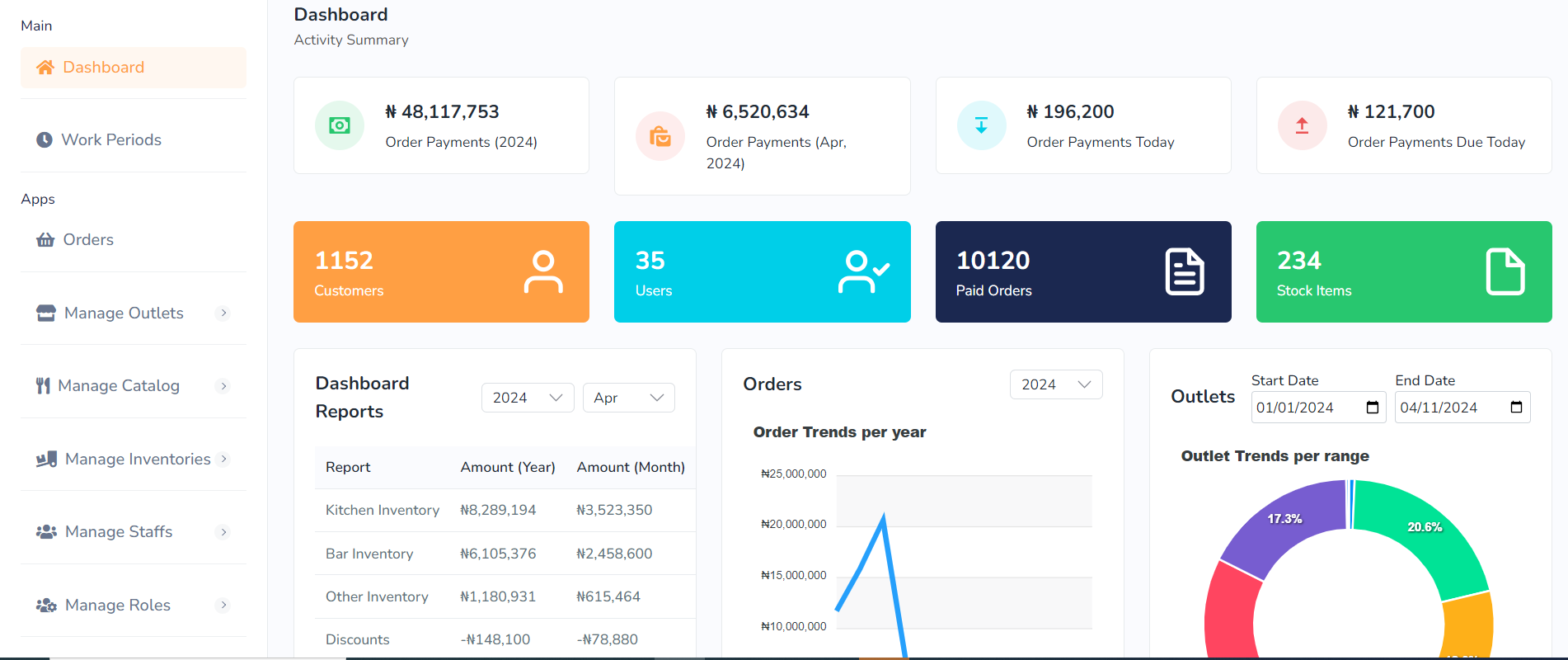Expand the Manage Roles submenu chevron
1568x660 pixels.
(223, 606)
